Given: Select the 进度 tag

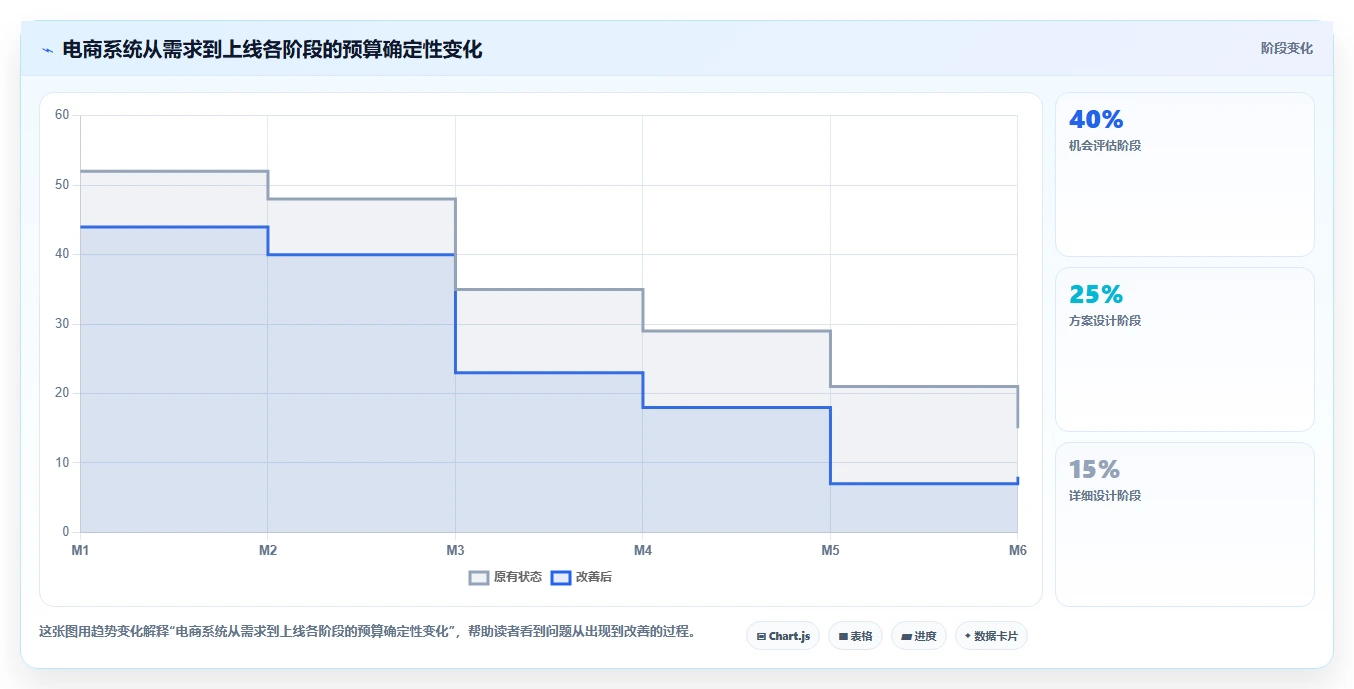Looking at the screenshot, I should tap(918, 636).
